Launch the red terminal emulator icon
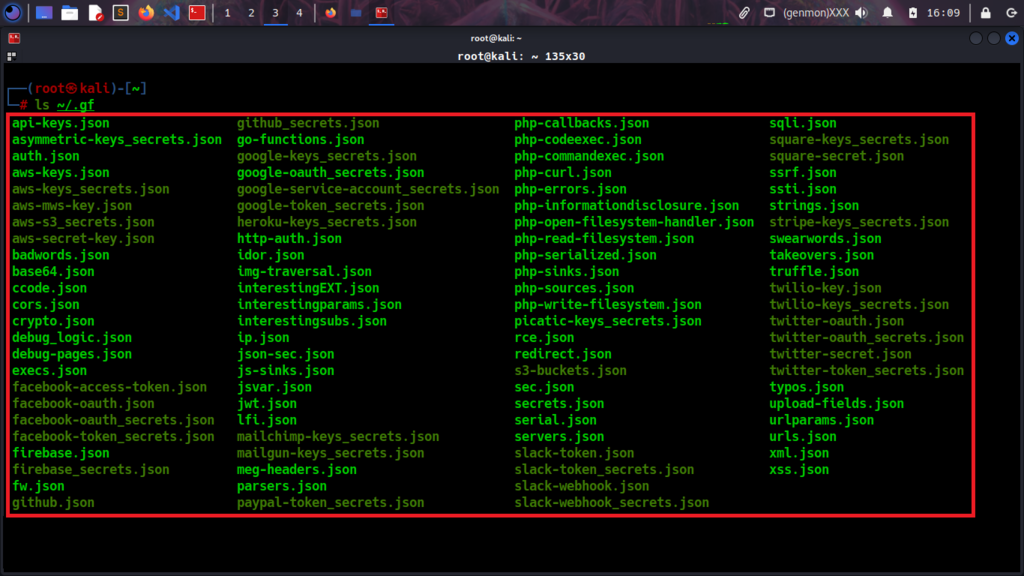The width and height of the screenshot is (1024, 576). point(197,13)
